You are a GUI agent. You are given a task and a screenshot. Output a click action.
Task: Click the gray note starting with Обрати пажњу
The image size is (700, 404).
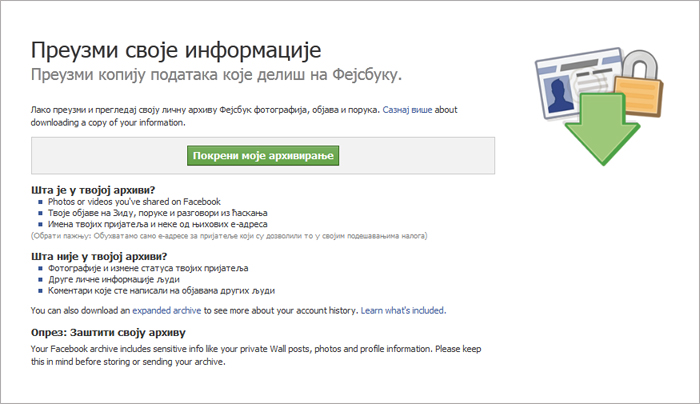[229, 236]
